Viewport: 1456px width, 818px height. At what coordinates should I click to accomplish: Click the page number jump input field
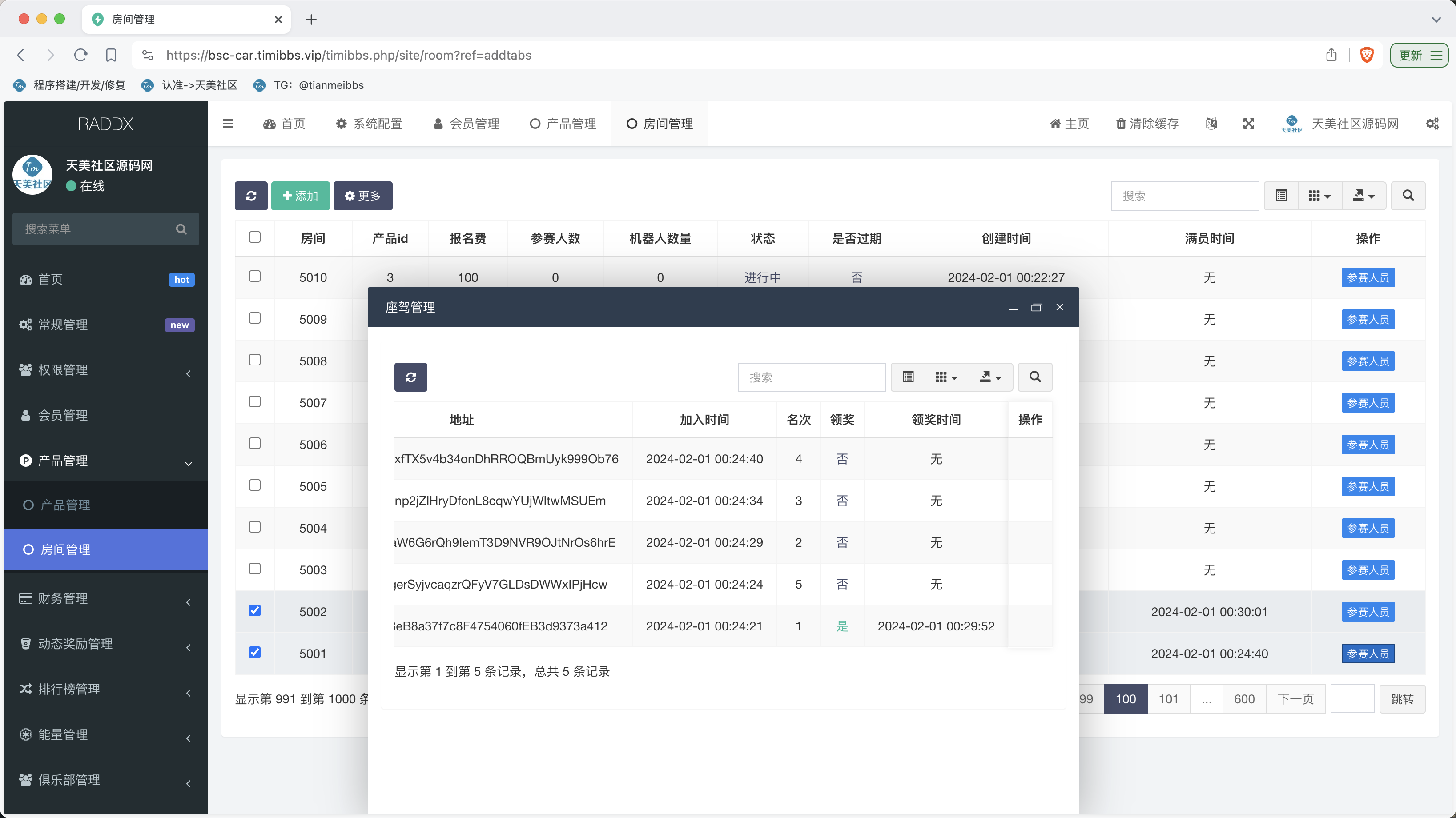[1352, 699]
